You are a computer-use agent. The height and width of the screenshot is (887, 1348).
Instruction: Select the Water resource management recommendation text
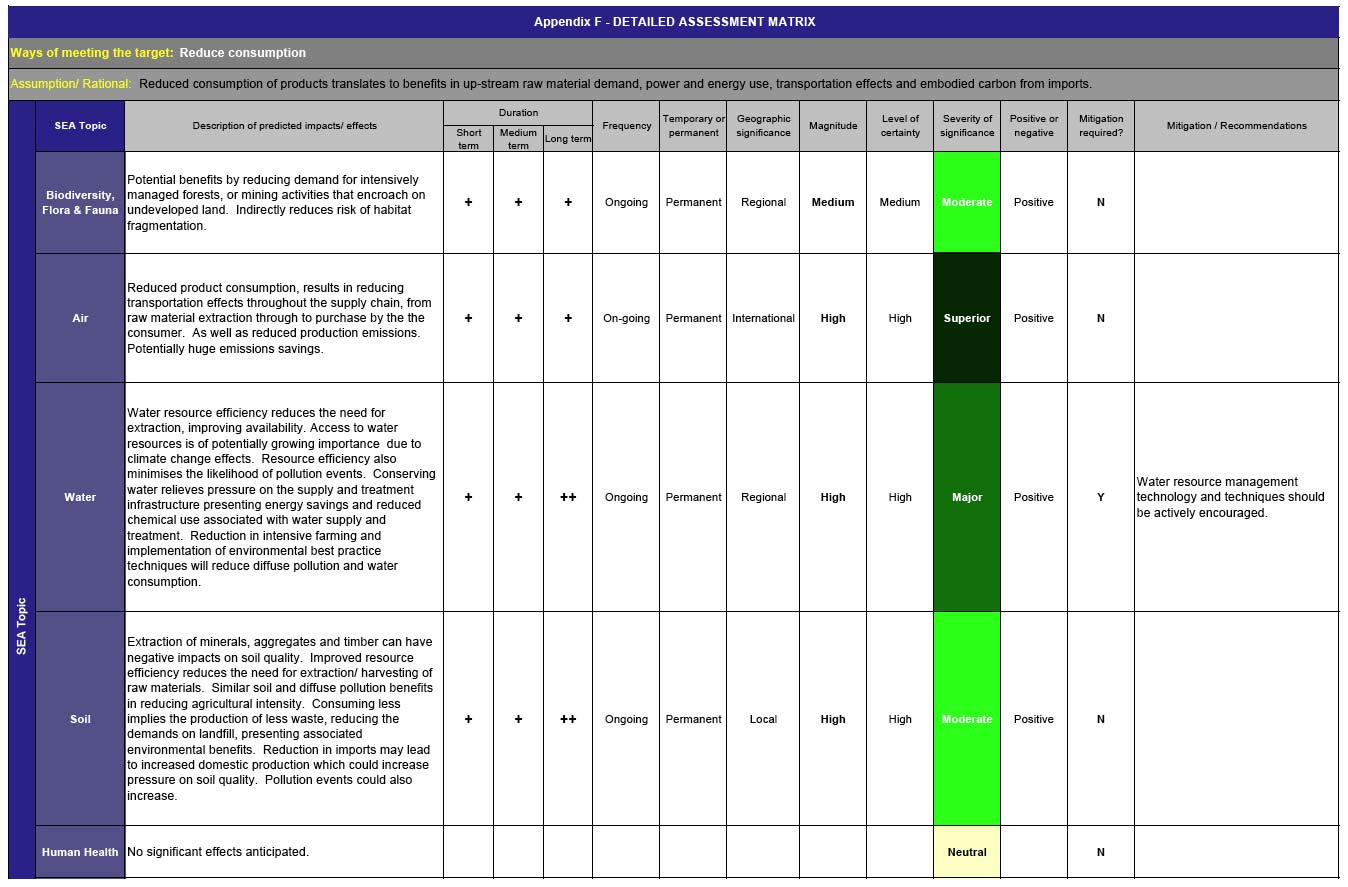[x=1231, y=497]
